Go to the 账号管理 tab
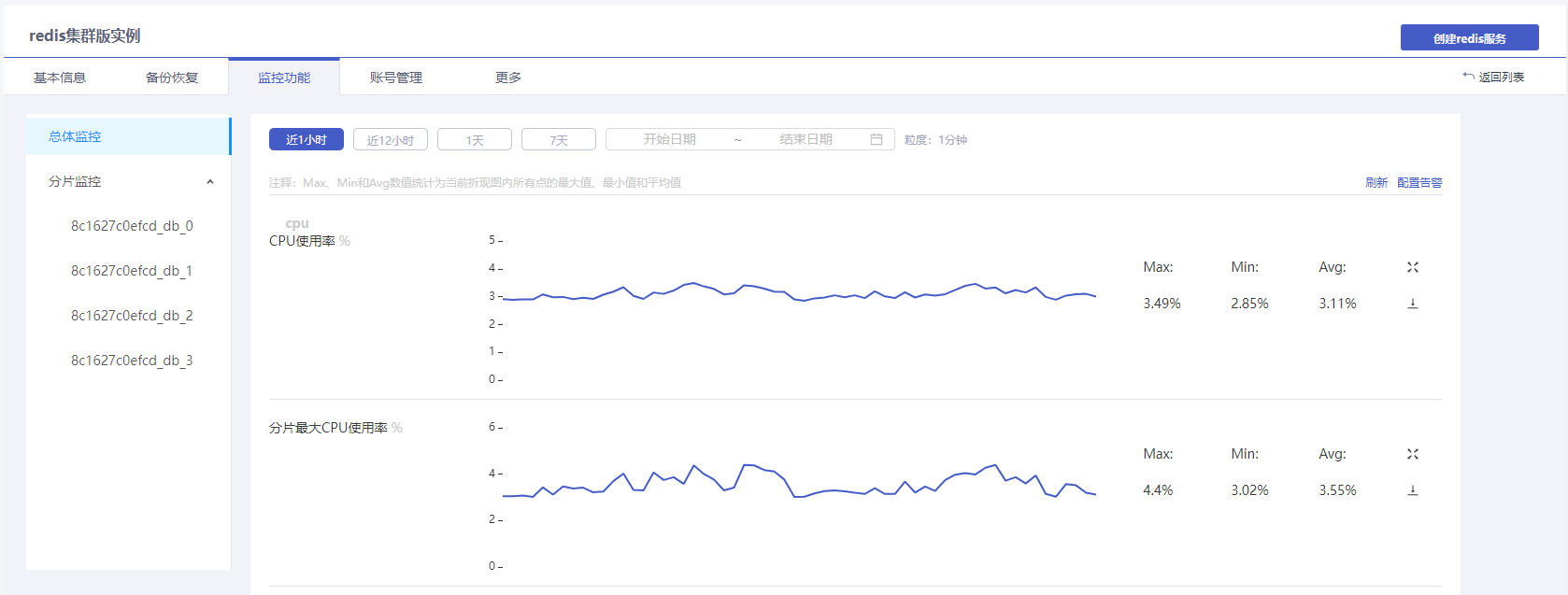Viewport: 1568px width, 595px height. click(x=396, y=78)
